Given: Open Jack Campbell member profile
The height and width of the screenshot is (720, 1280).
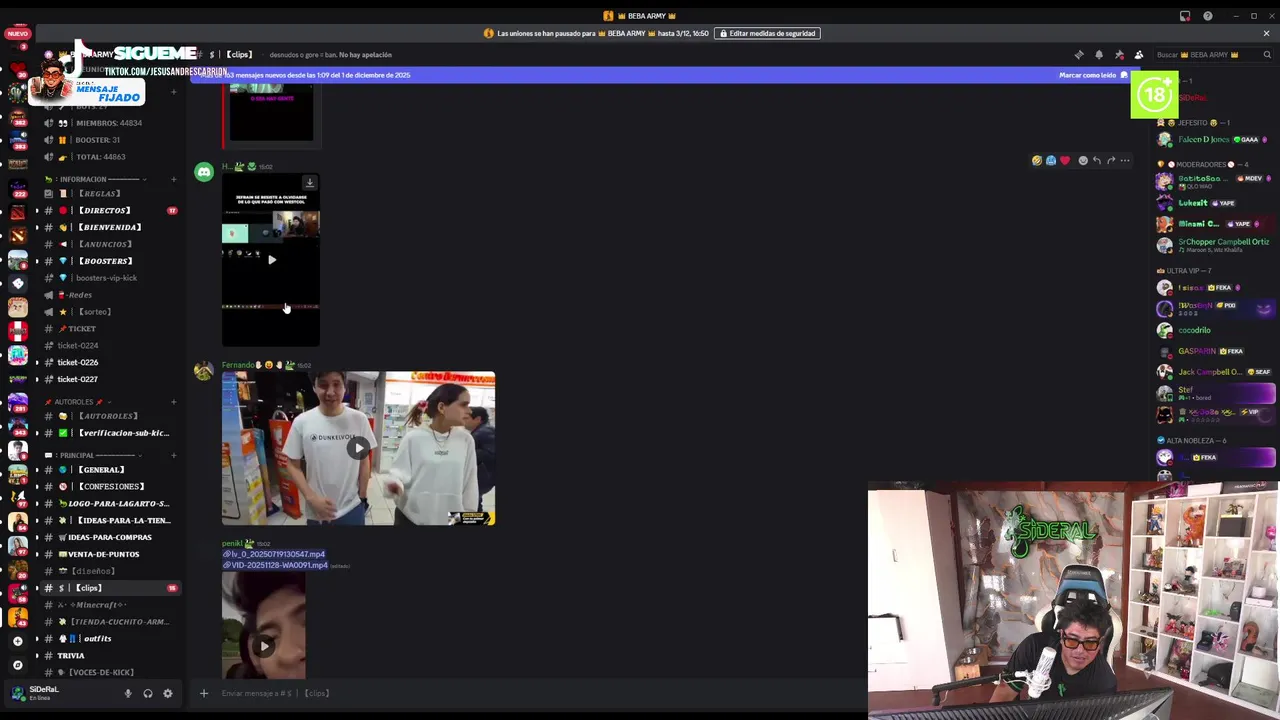Looking at the screenshot, I should click(x=1215, y=372).
